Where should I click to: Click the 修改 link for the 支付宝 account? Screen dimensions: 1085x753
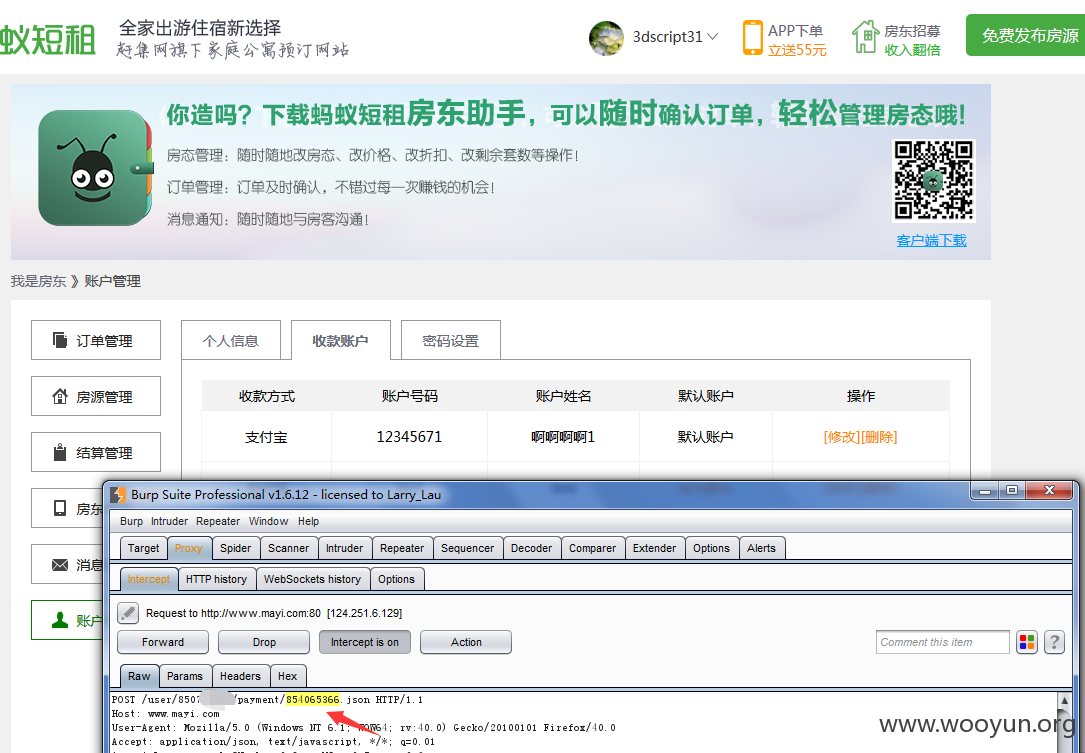click(x=841, y=437)
